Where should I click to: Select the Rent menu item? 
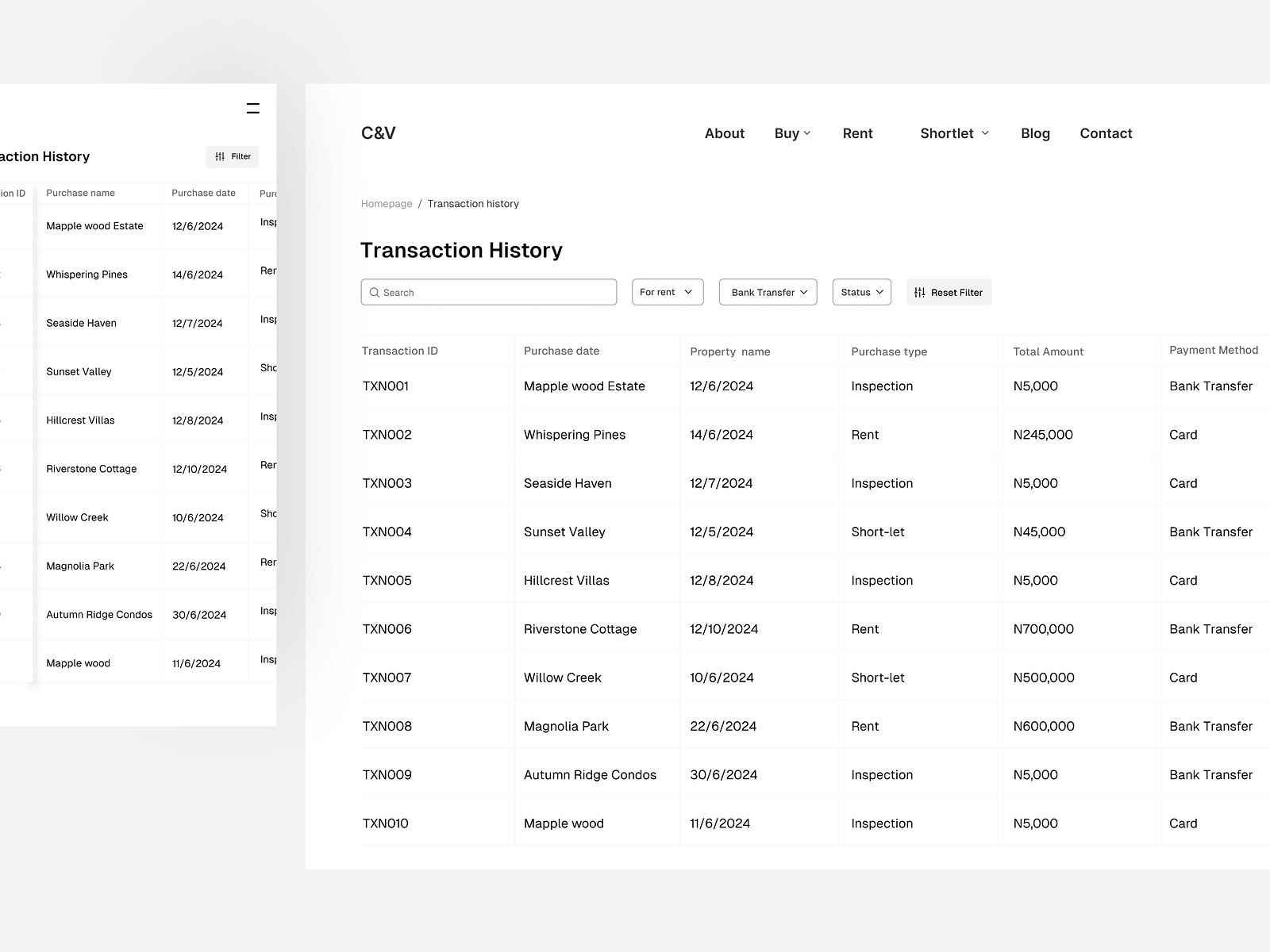[857, 133]
